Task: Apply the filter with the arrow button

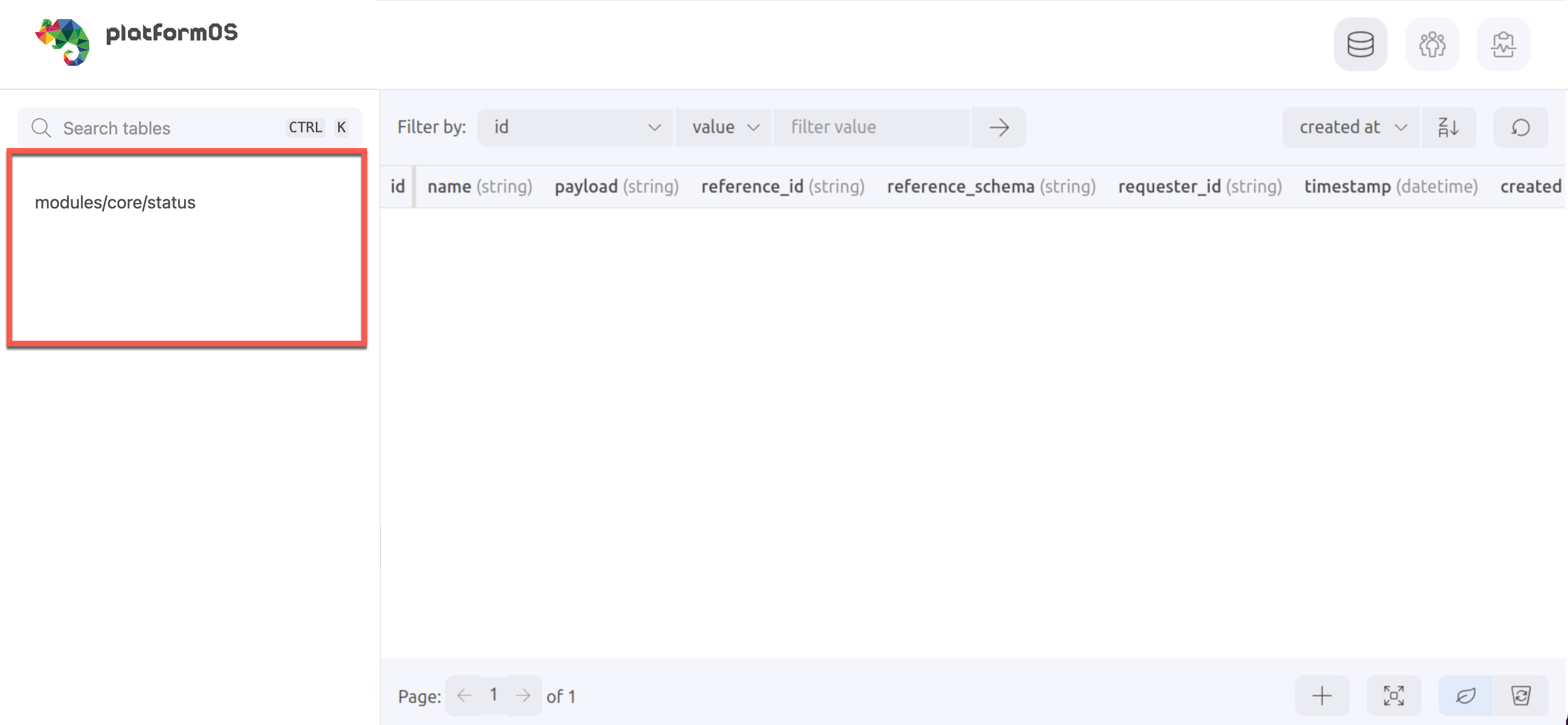Action: tap(999, 127)
